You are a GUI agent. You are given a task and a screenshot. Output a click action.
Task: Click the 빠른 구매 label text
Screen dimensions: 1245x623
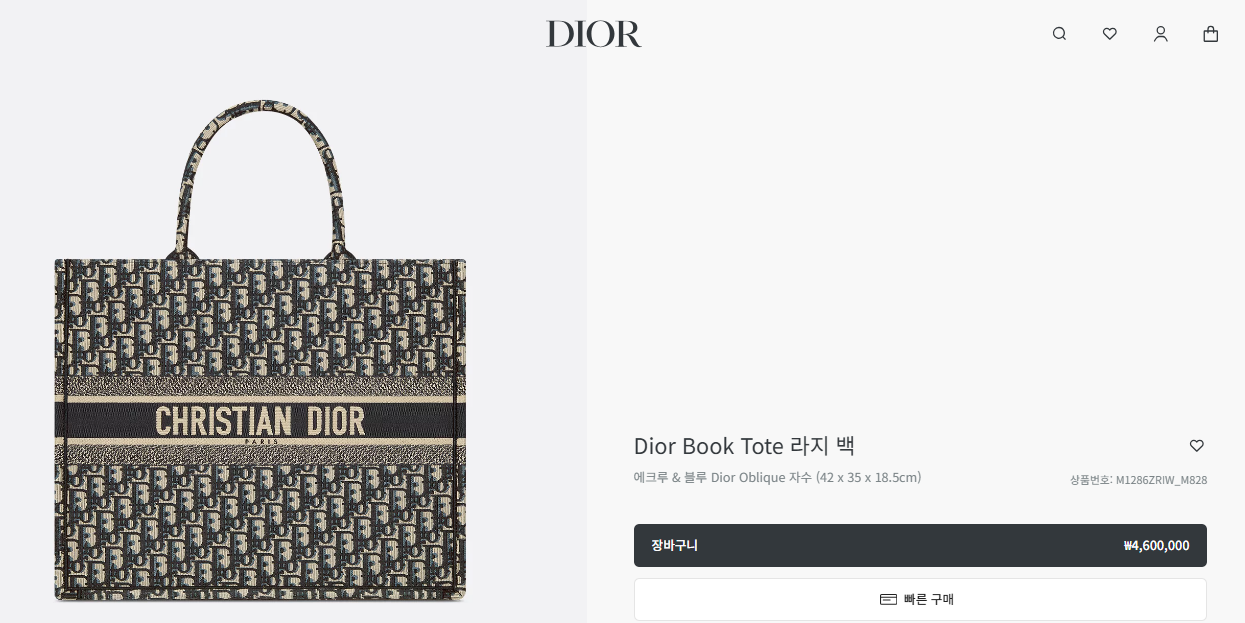[x=929, y=599]
